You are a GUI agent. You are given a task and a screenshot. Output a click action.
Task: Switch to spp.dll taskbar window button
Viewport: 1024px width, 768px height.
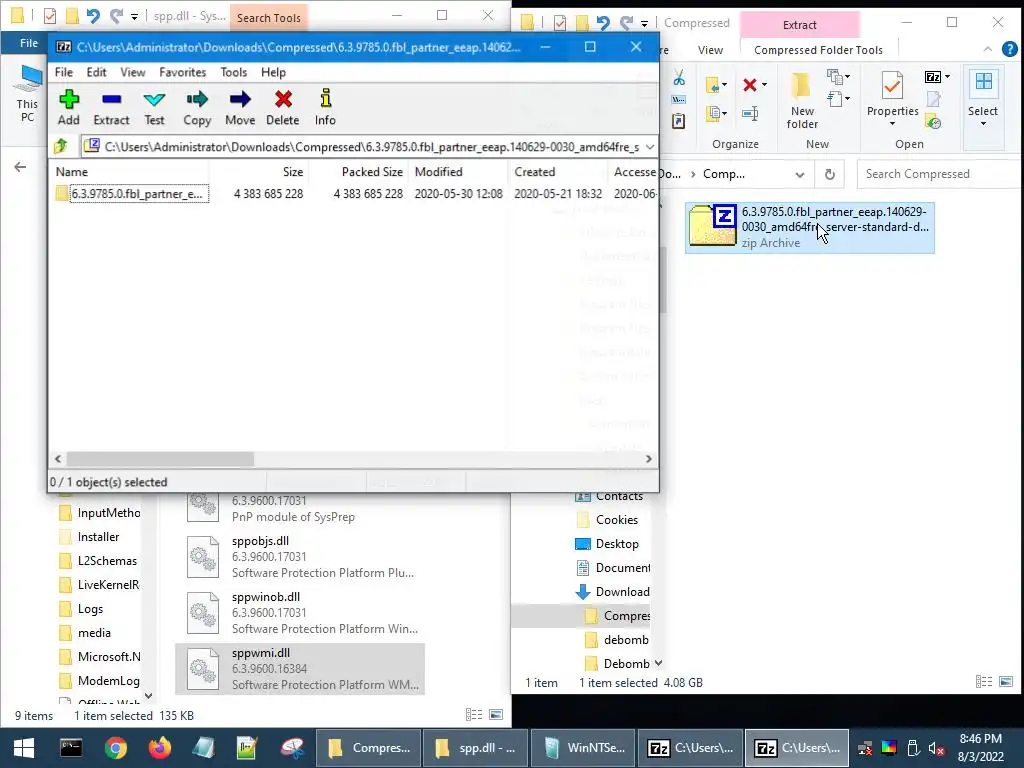coord(475,748)
